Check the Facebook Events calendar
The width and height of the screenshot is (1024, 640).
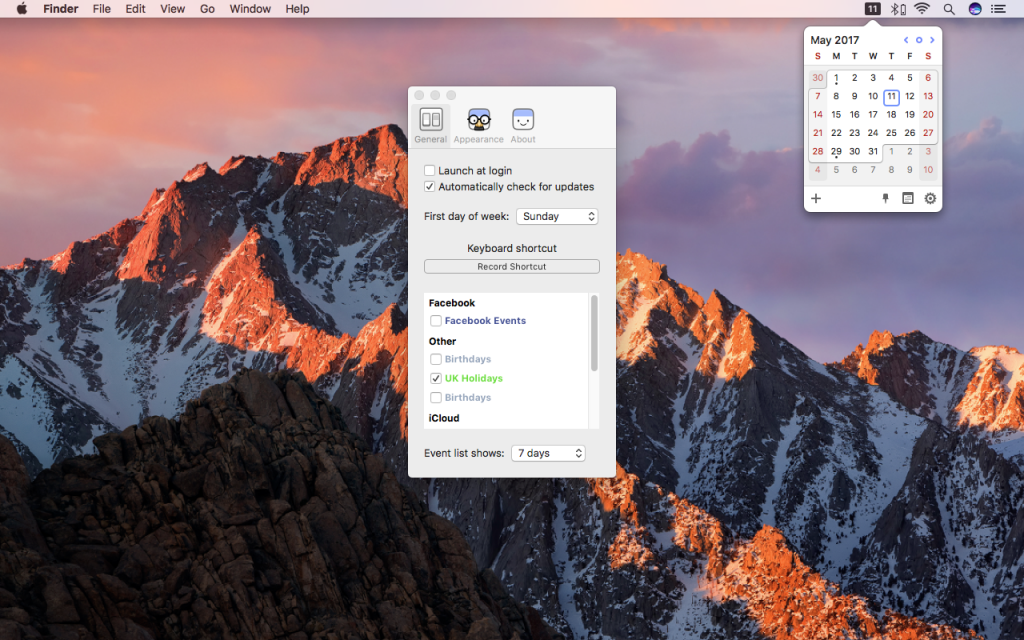click(436, 320)
